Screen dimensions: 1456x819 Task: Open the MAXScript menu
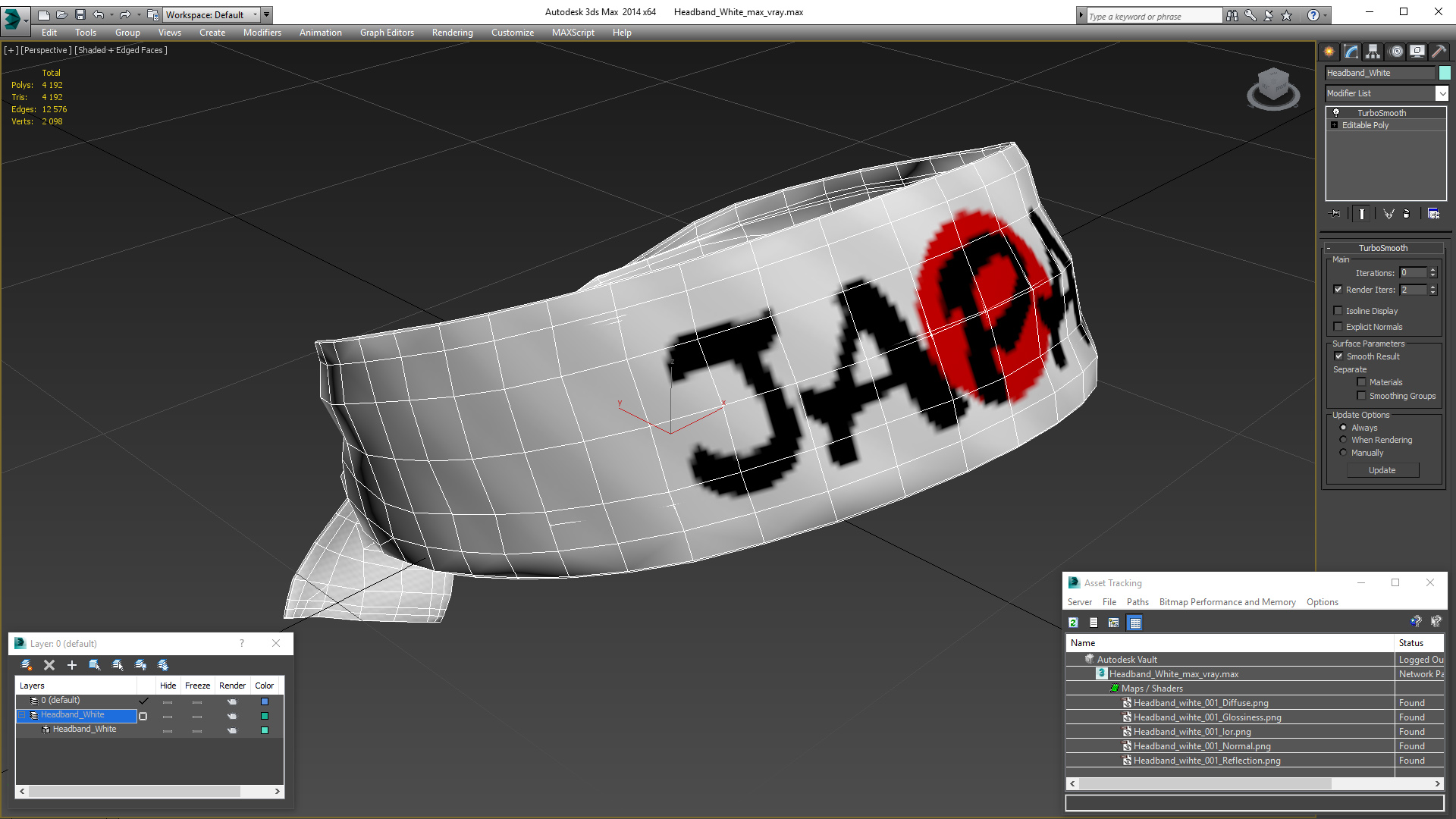pos(573,33)
